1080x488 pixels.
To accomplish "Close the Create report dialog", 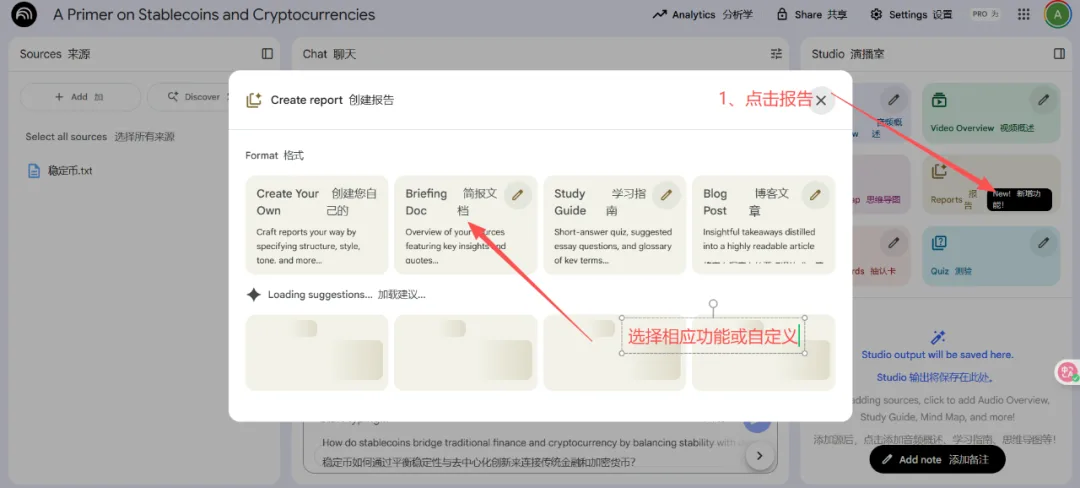I will pos(821,100).
